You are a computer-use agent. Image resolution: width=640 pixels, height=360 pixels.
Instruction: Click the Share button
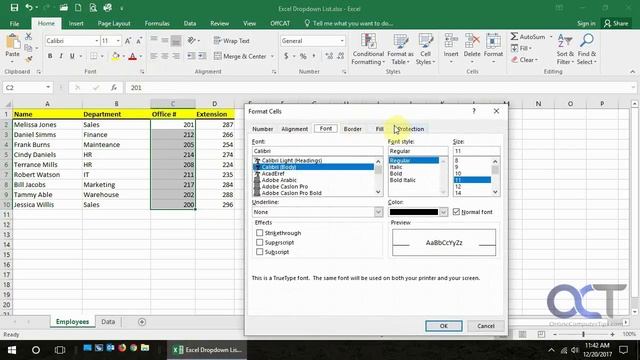(616, 23)
